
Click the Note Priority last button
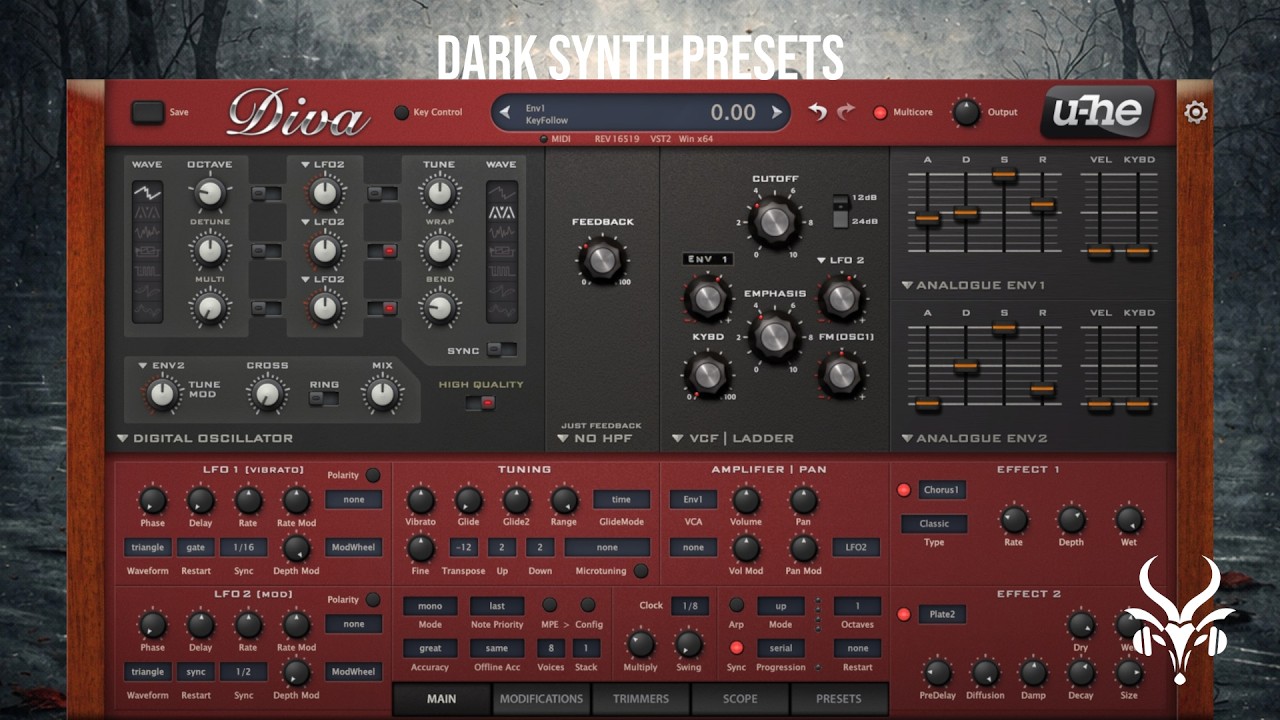click(497, 606)
